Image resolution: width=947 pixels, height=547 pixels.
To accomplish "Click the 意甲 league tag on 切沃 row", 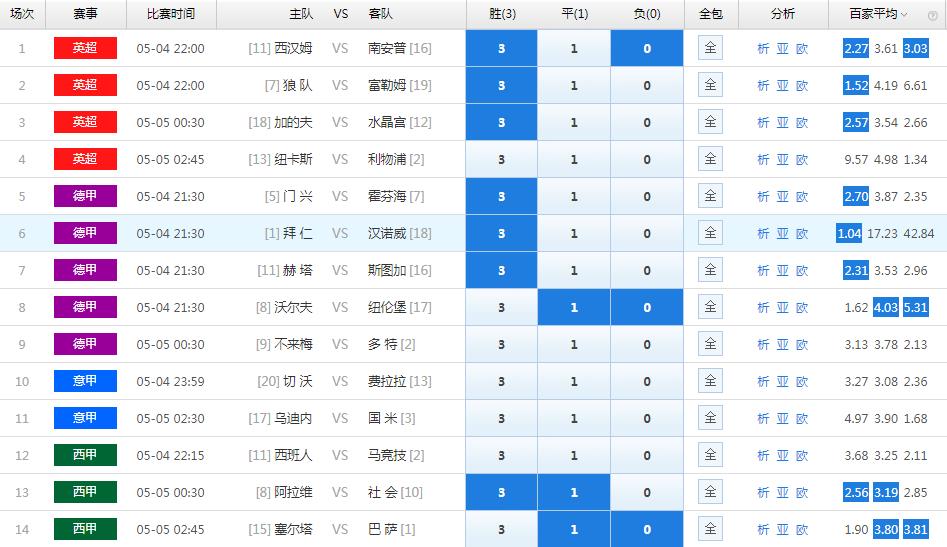I will click(85, 380).
